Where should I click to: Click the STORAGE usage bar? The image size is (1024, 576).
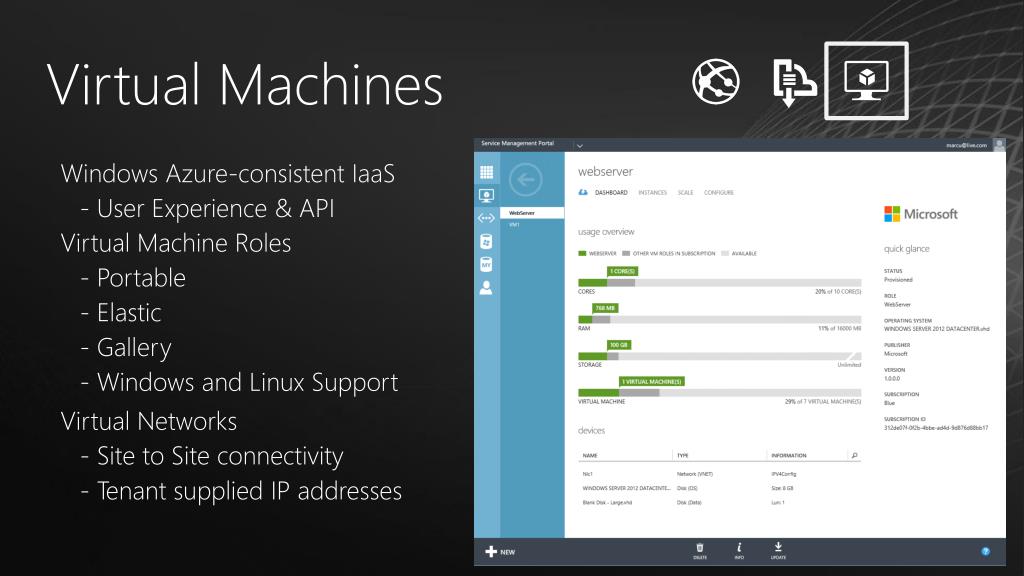coord(720,357)
